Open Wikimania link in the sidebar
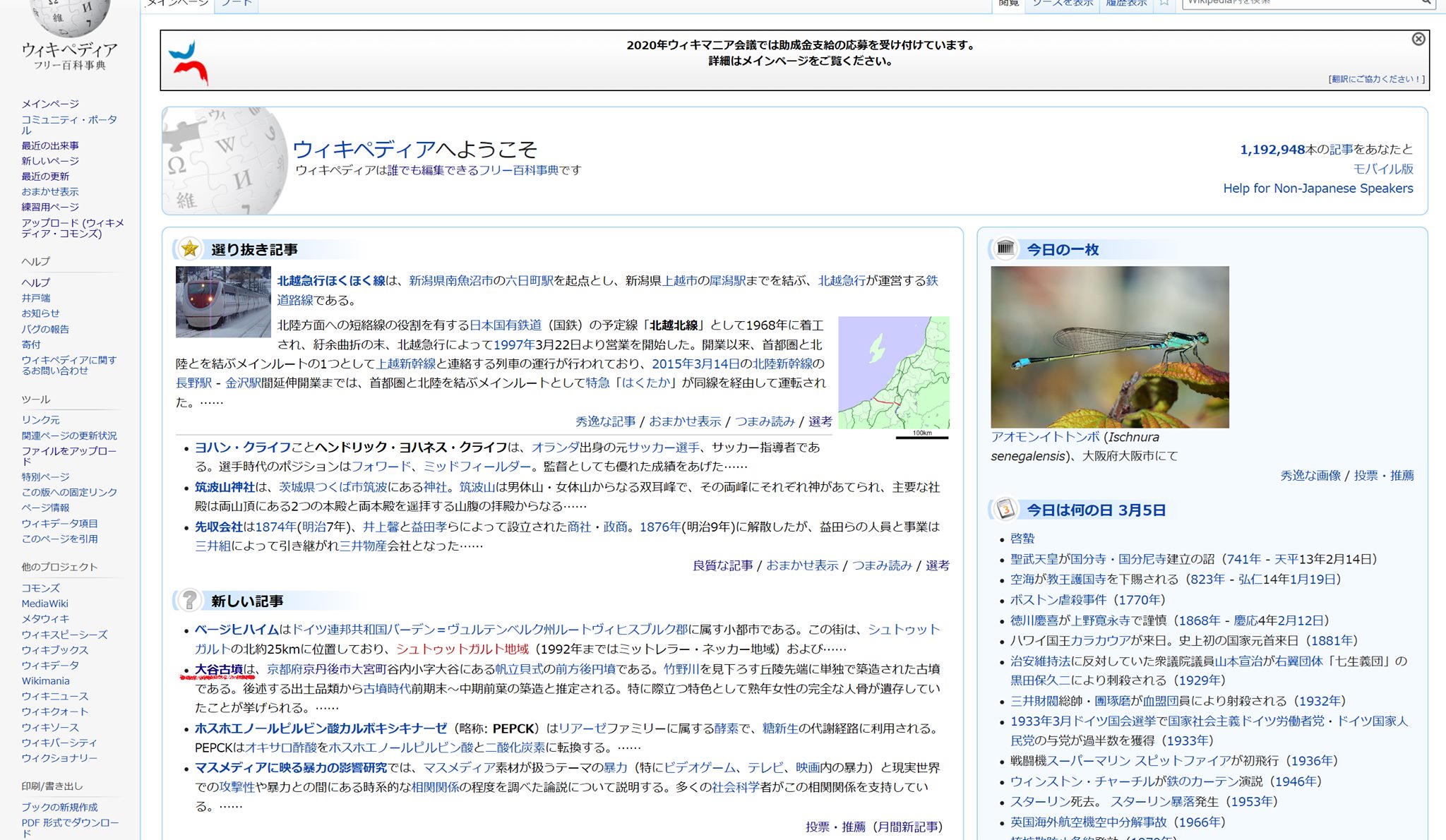Image resolution: width=1446 pixels, height=840 pixels. (x=45, y=680)
